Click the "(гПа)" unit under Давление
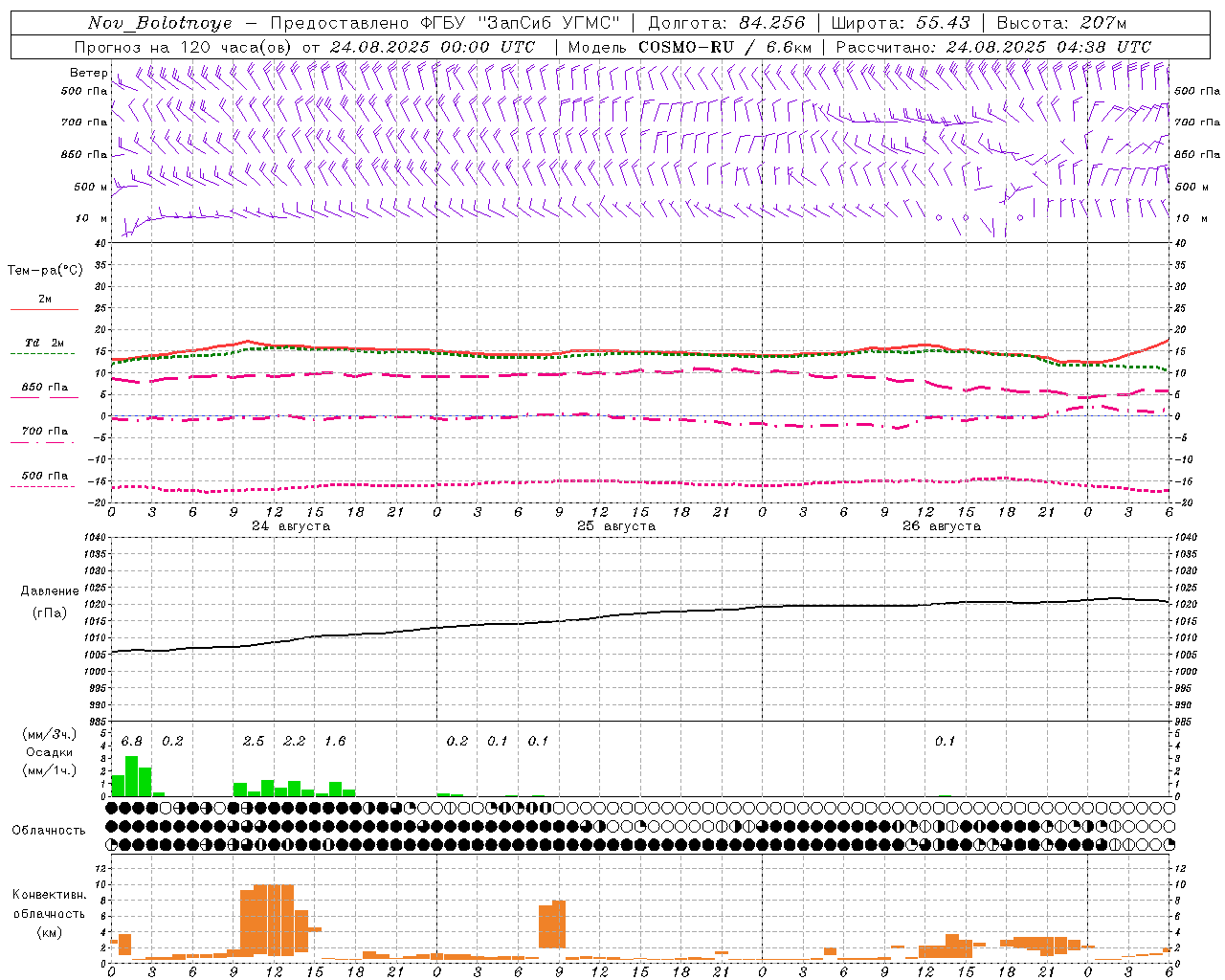Image resolution: width=1225 pixels, height=980 pixels. point(50,613)
